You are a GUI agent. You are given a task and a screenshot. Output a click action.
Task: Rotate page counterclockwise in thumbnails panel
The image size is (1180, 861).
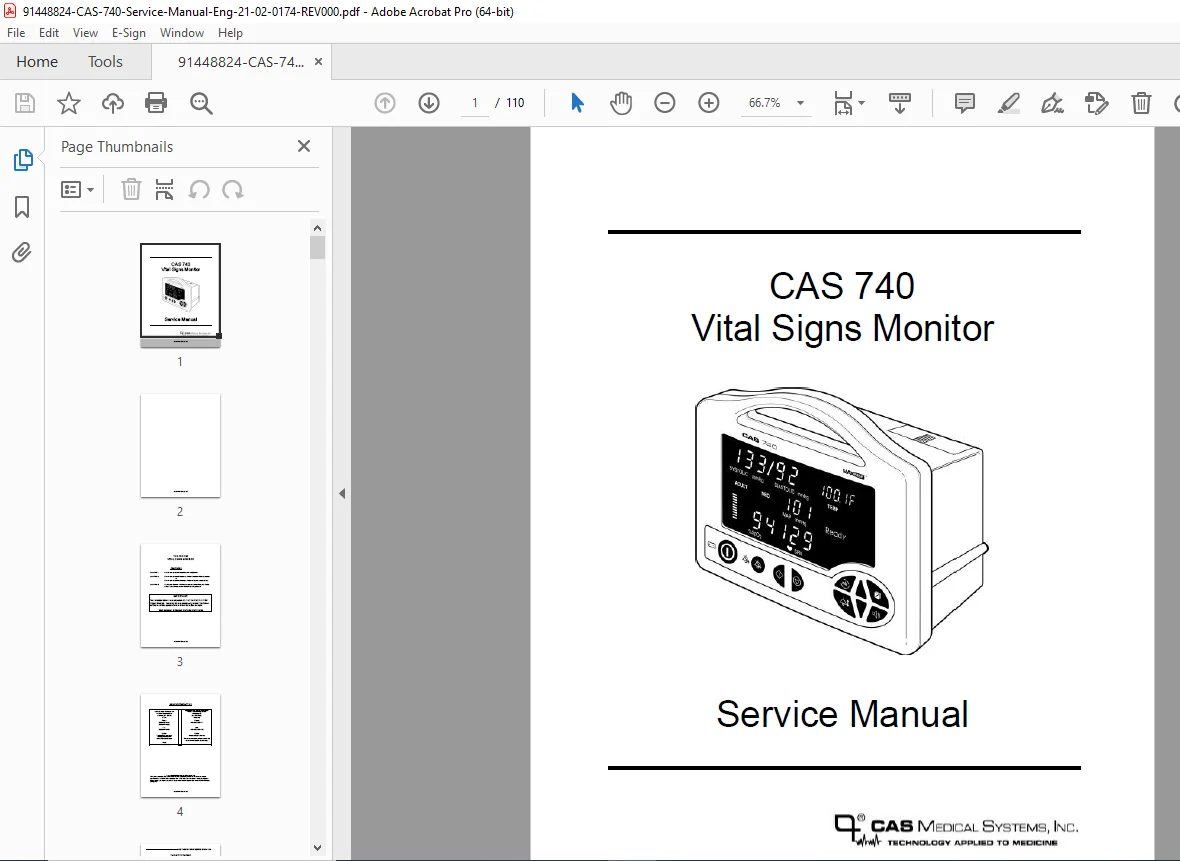199,190
